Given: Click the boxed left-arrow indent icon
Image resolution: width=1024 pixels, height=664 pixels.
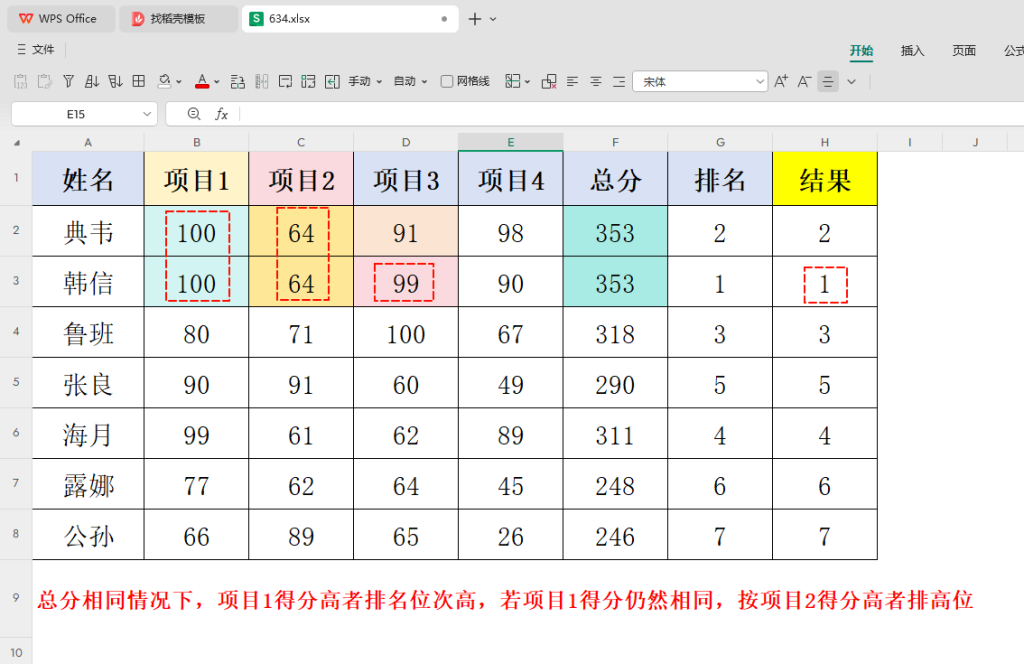Looking at the screenshot, I should [x=332, y=82].
